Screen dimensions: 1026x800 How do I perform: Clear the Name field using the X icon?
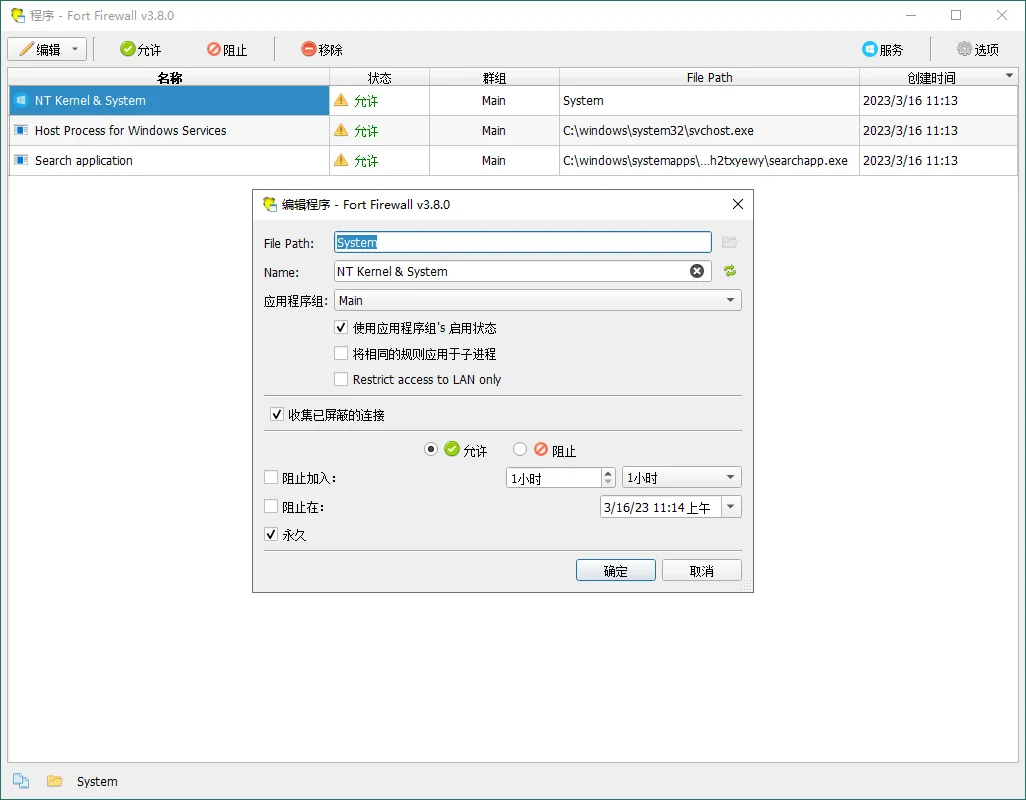coord(697,271)
